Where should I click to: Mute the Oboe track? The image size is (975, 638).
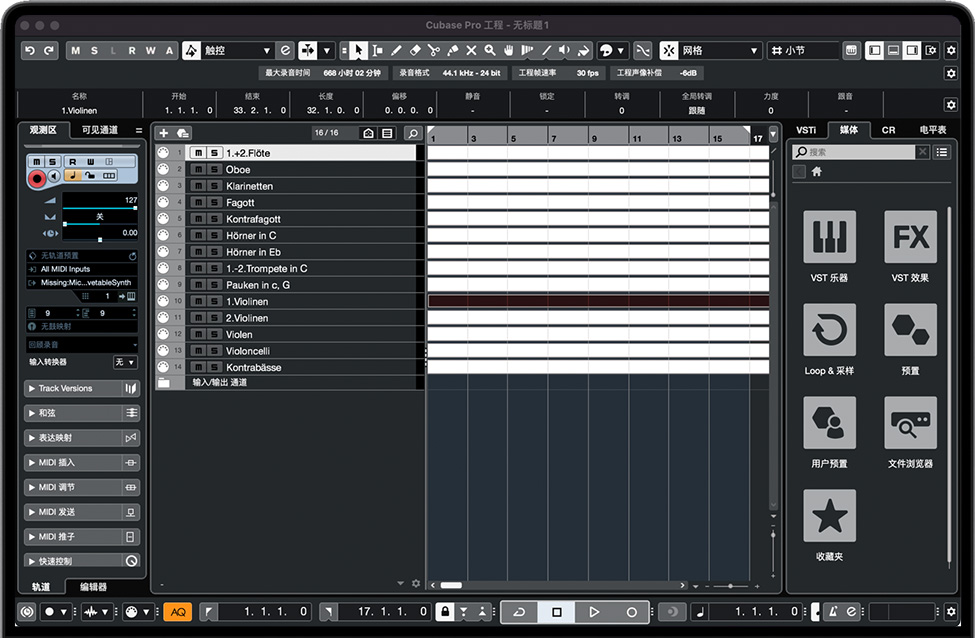pos(198,170)
